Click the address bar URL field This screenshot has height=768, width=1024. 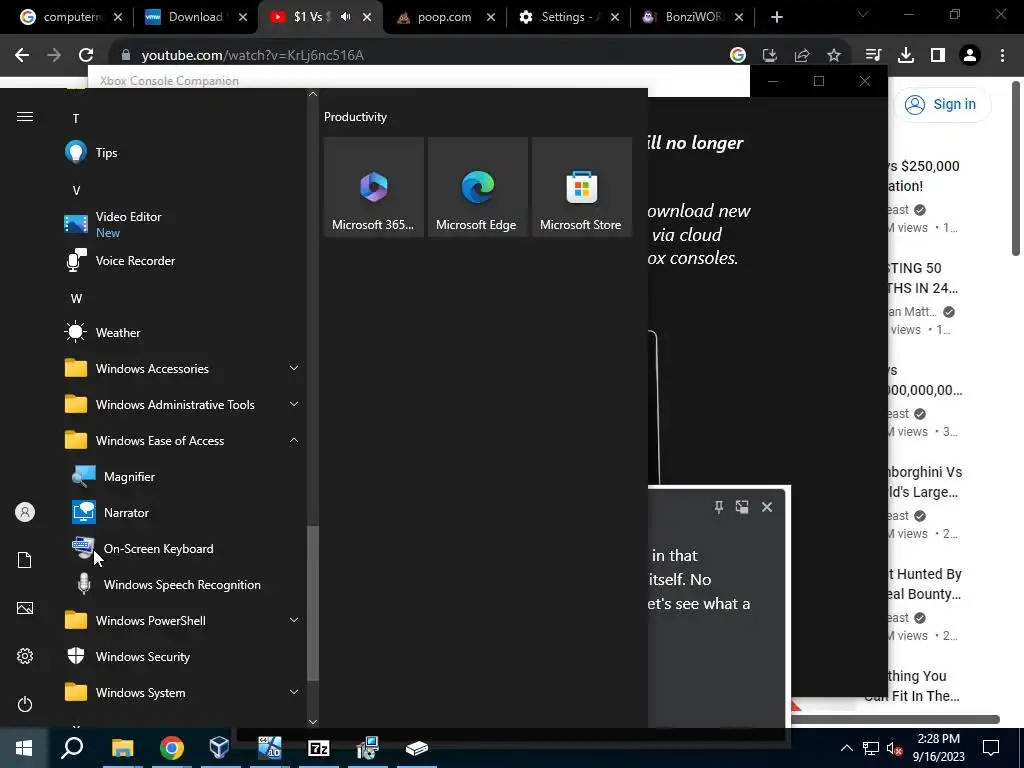tap(418, 56)
